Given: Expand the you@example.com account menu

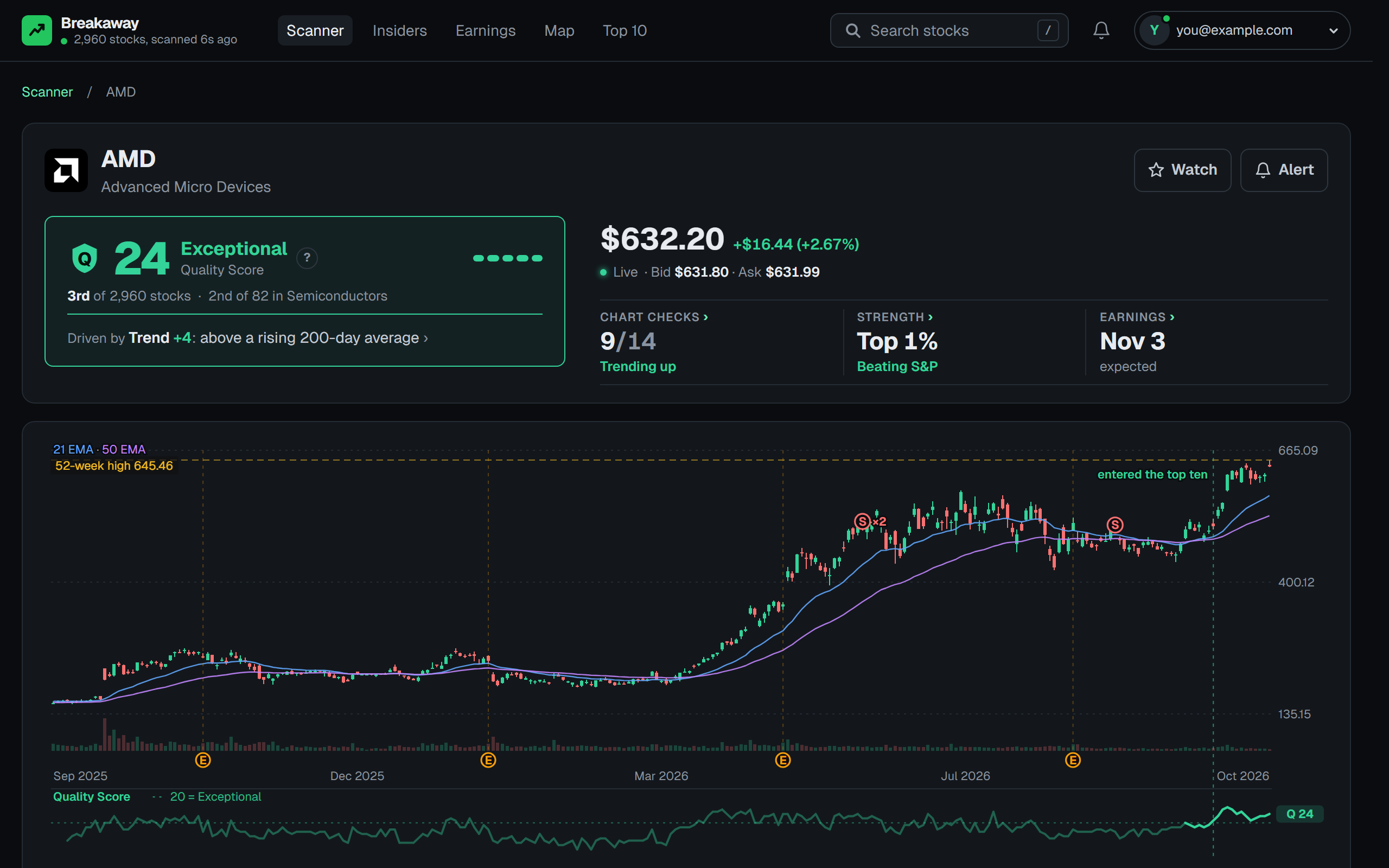Looking at the screenshot, I should point(1241,30).
